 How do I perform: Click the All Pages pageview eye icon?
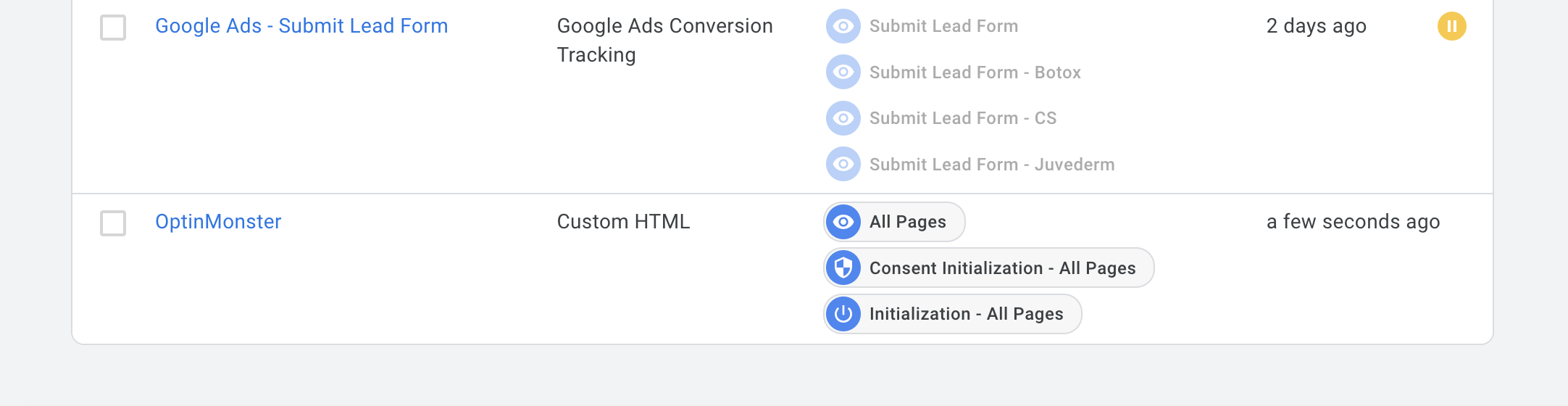[x=843, y=222]
